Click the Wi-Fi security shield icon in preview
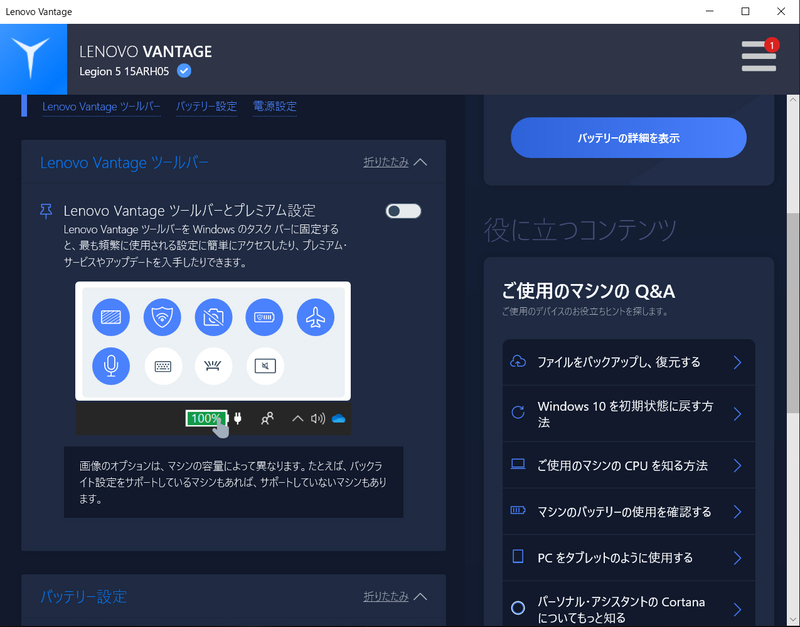Viewport: 800px width, 627px height. point(162,317)
